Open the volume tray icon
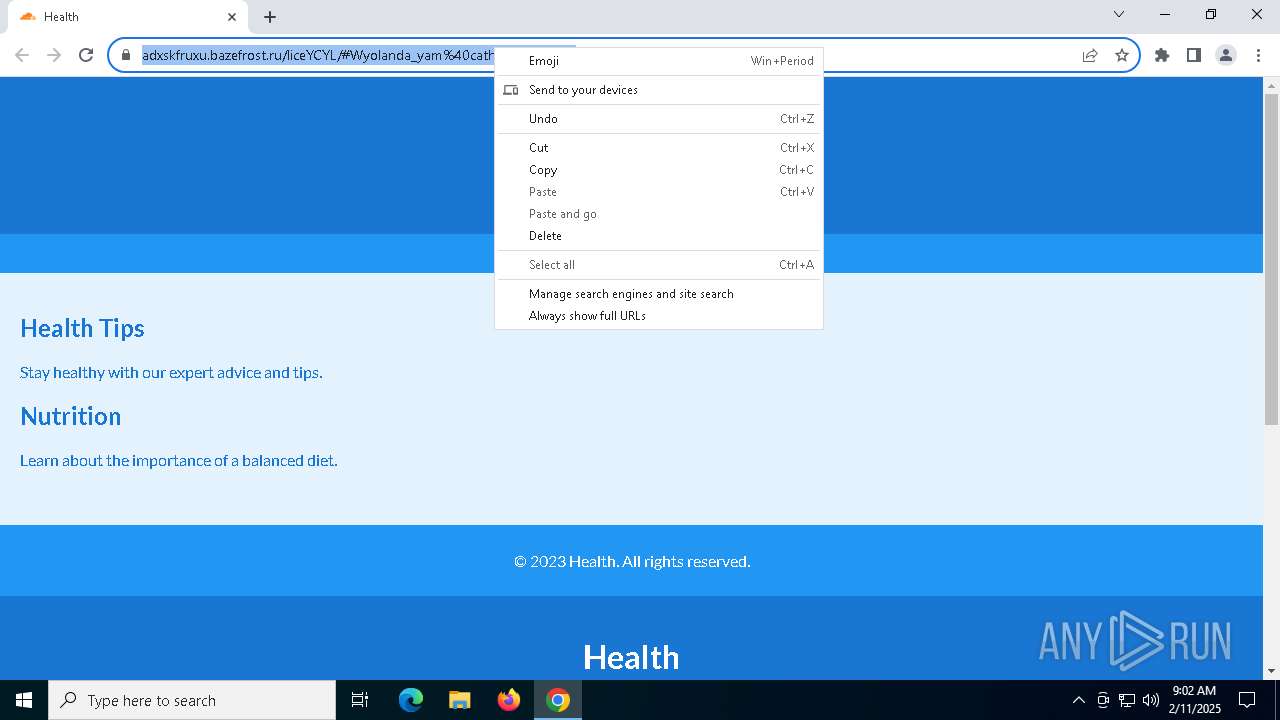Screen dimensions: 1280x720 pos(1151,700)
